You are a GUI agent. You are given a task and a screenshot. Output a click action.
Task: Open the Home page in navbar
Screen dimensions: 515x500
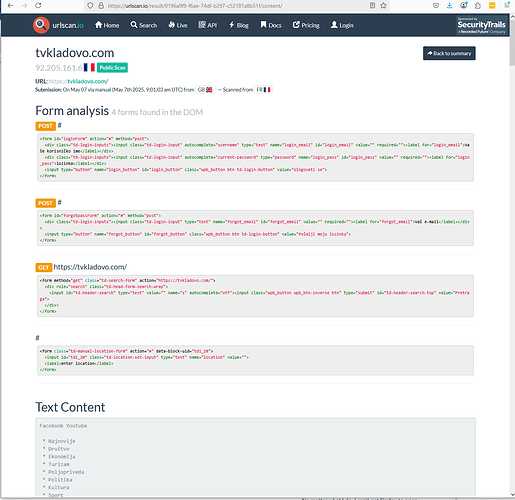[107, 25]
